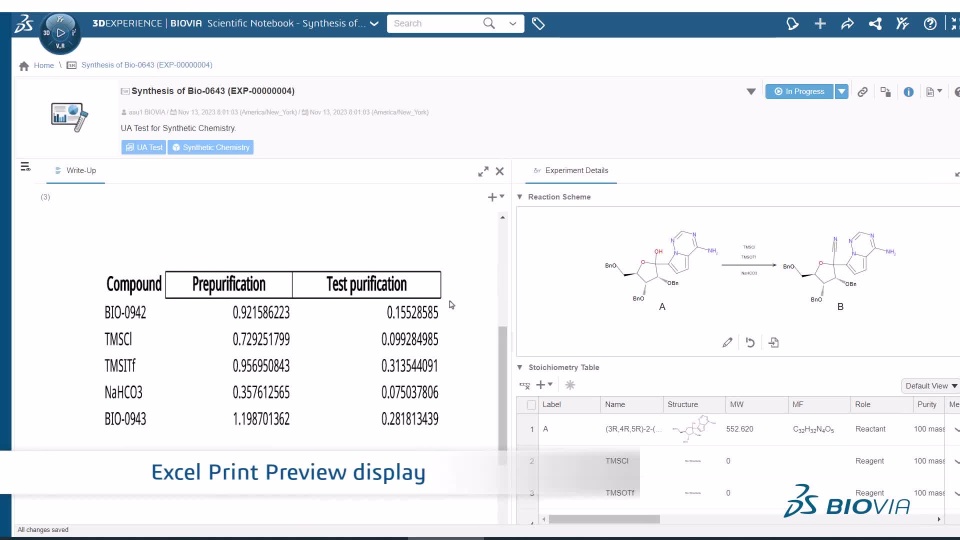Close the Write-Up panel
960x540 pixels.
pos(500,171)
